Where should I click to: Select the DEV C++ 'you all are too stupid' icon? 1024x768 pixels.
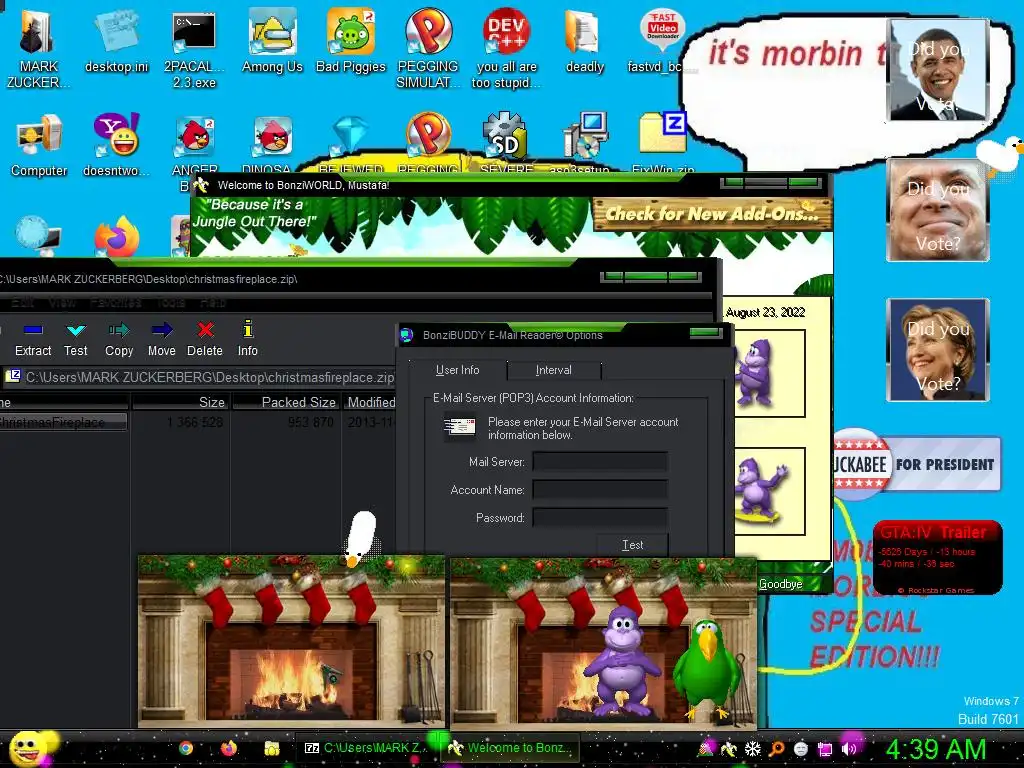click(x=506, y=47)
